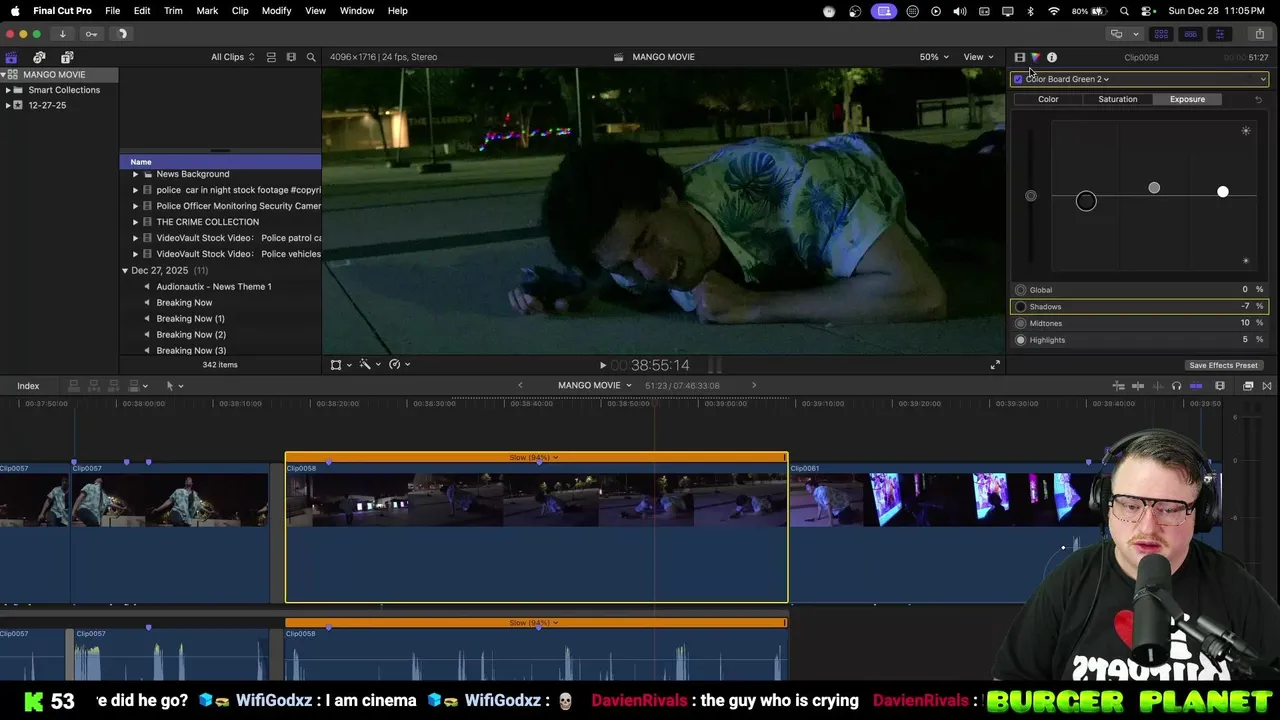1280x720 pixels.
Task: Select the Exposure tab
Action: [1187, 99]
